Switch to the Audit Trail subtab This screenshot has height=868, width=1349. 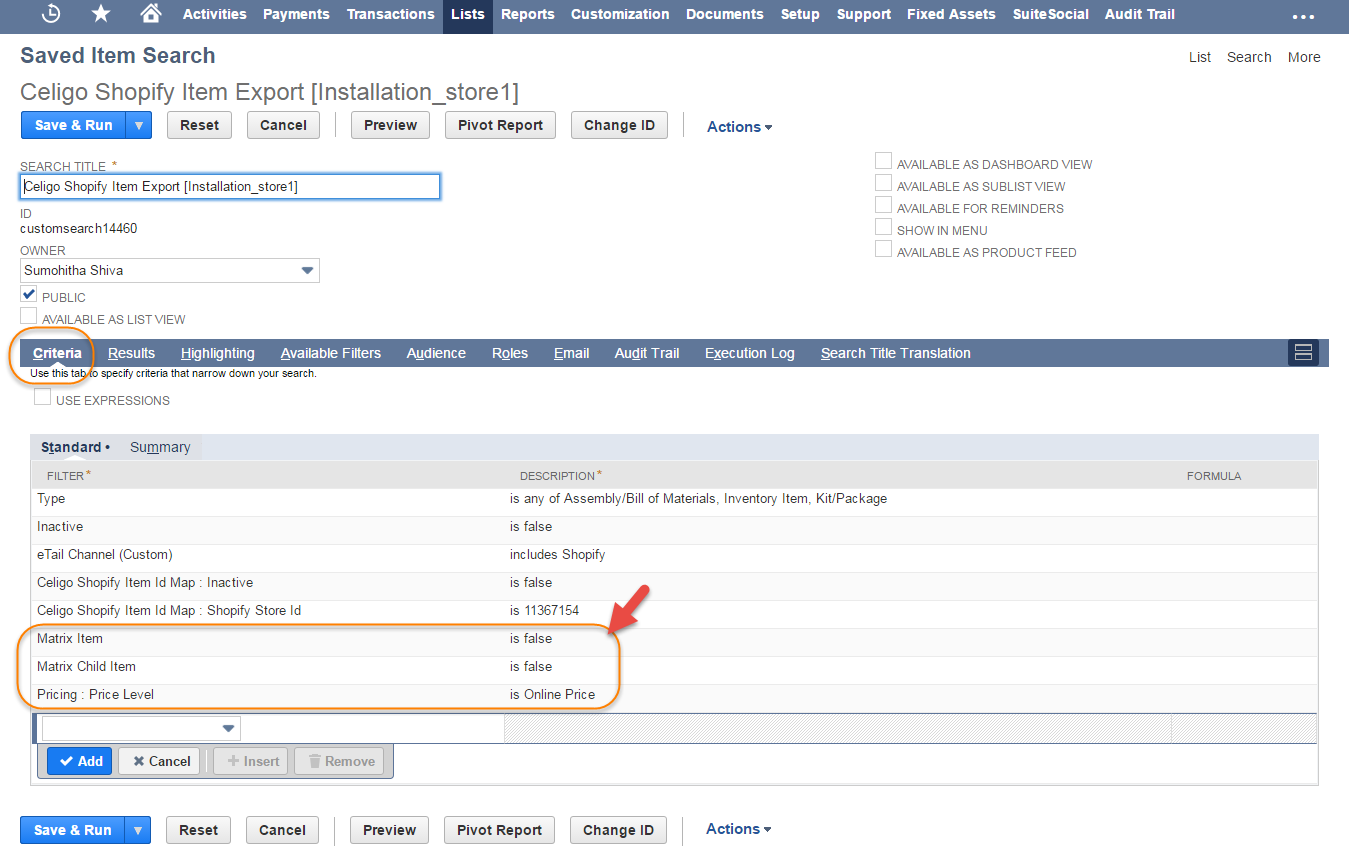tap(647, 353)
